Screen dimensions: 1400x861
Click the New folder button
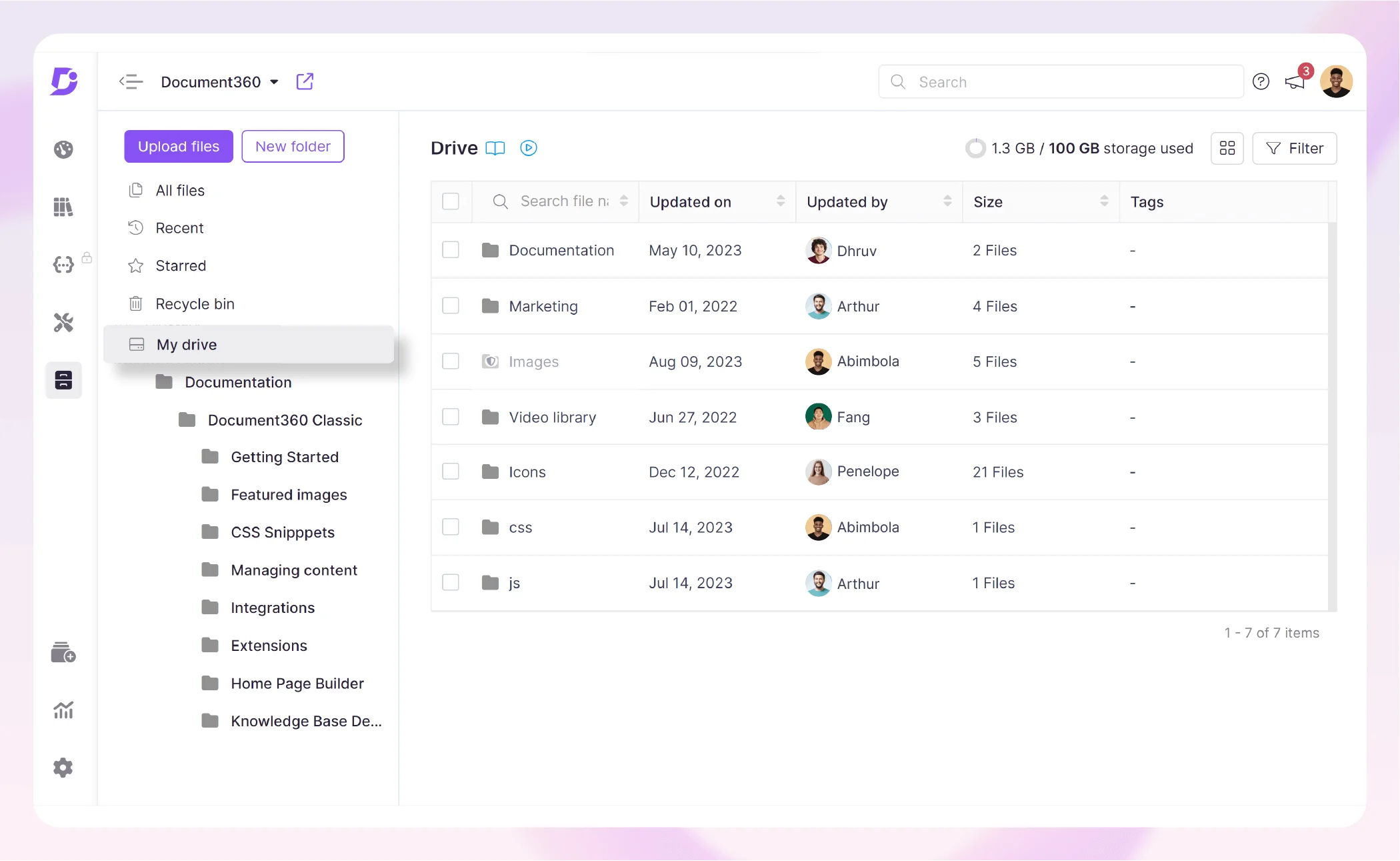click(x=293, y=146)
